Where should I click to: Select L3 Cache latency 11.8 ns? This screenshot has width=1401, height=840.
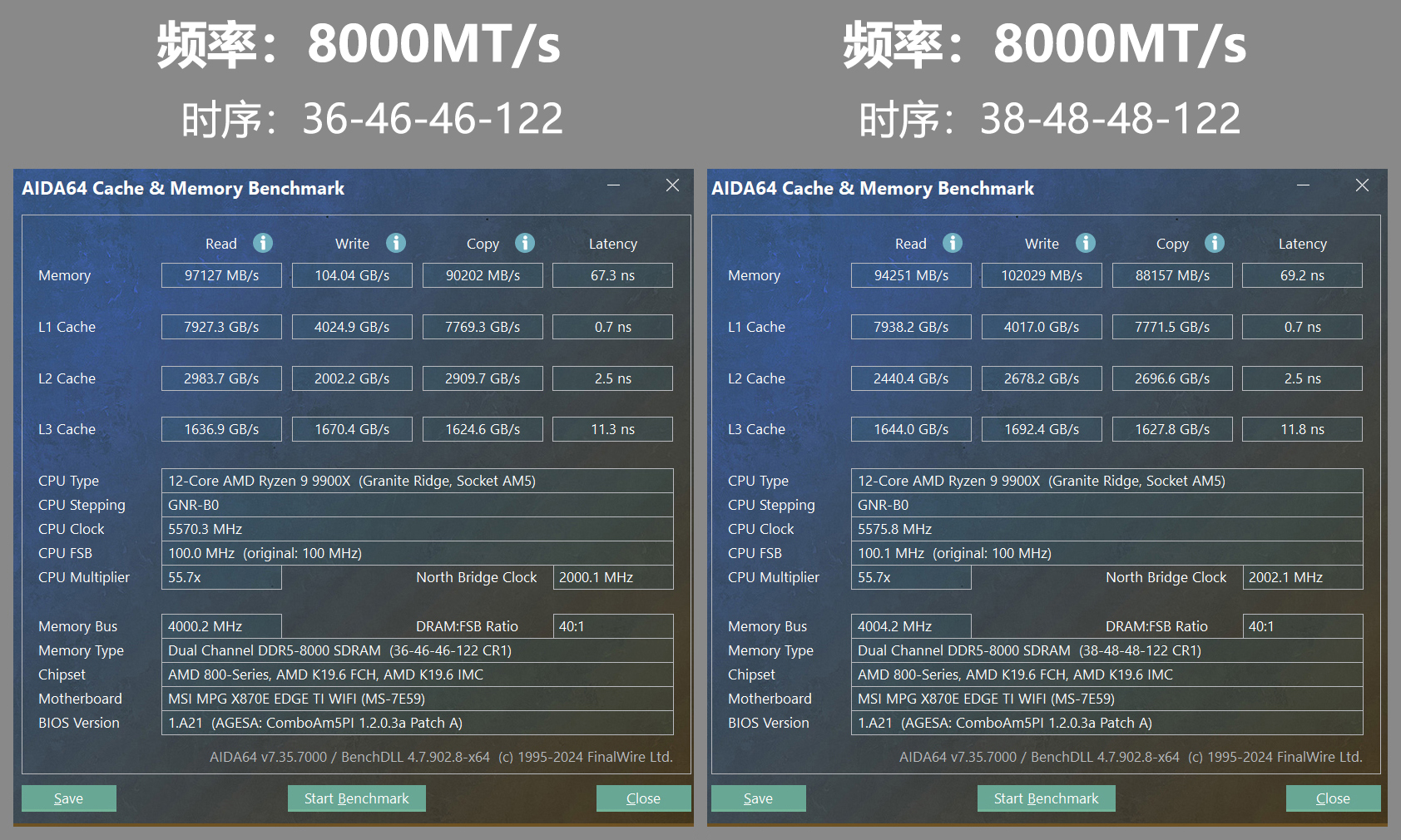click(1303, 429)
